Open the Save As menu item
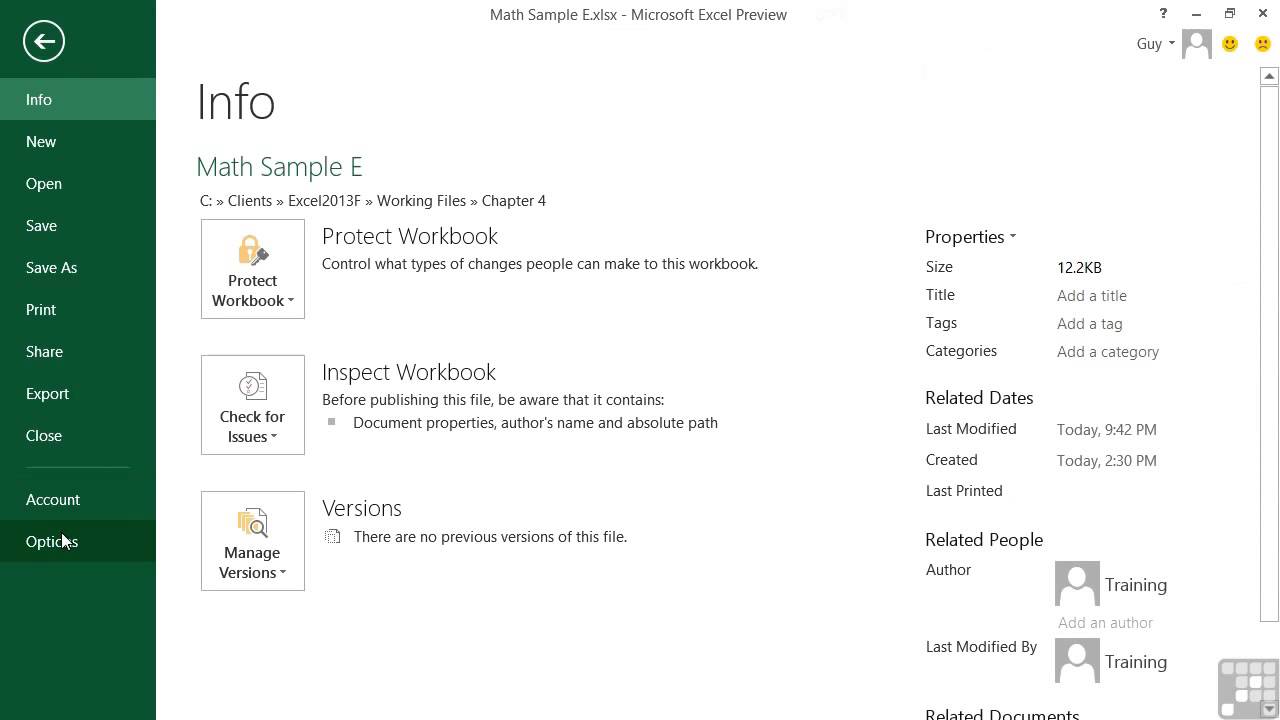The height and width of the screenshot is (720, 1280). point(51,267)
